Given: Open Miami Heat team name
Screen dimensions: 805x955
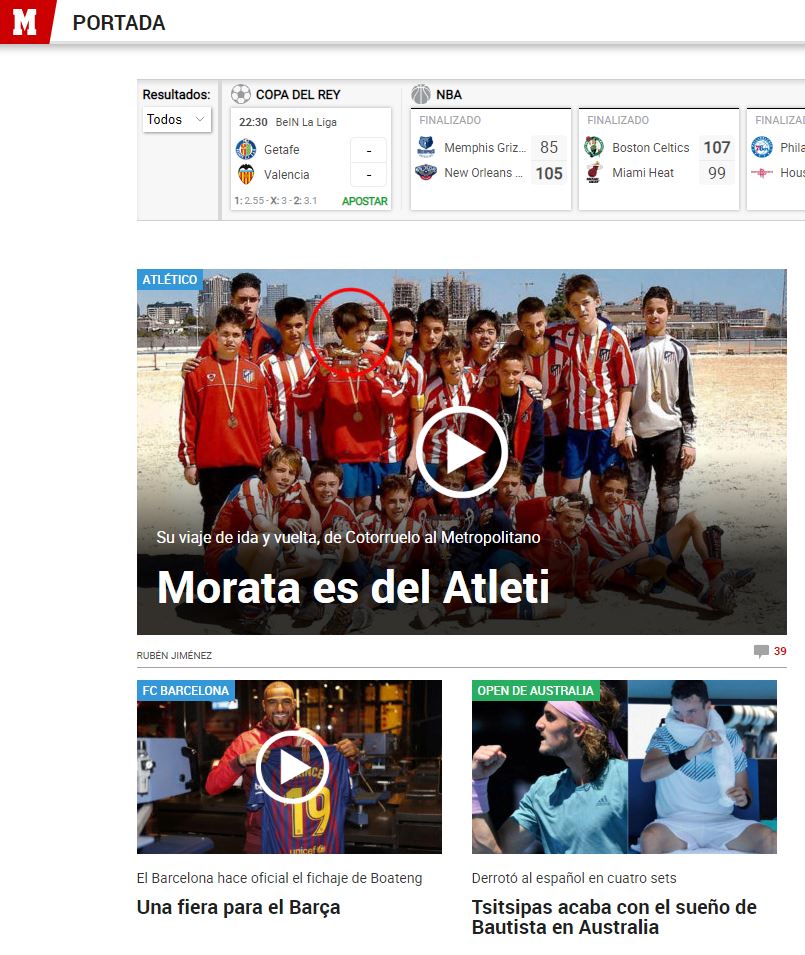Looking at the screenshot, I should coord(642,173).
